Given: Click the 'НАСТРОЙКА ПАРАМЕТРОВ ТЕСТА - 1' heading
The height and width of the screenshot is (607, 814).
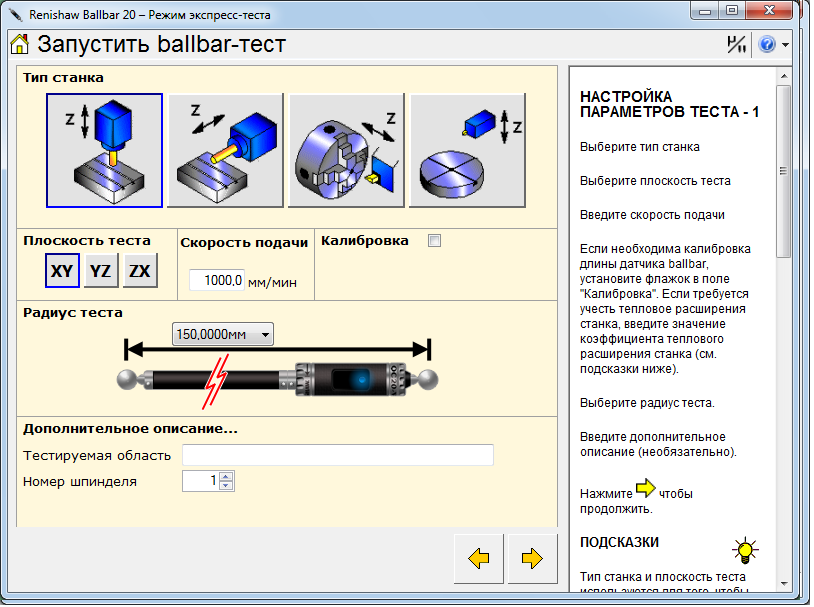Looking at the screenshot, I should (670, 104).
